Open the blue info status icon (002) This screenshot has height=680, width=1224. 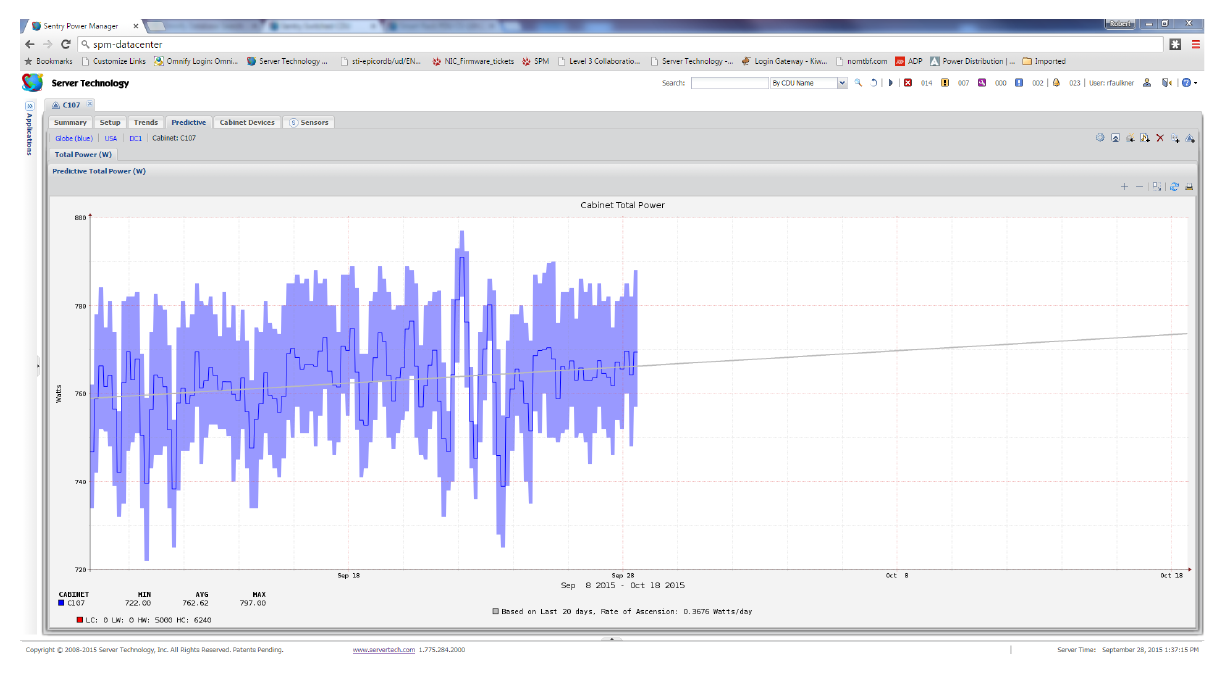(x=1019, y=83)
